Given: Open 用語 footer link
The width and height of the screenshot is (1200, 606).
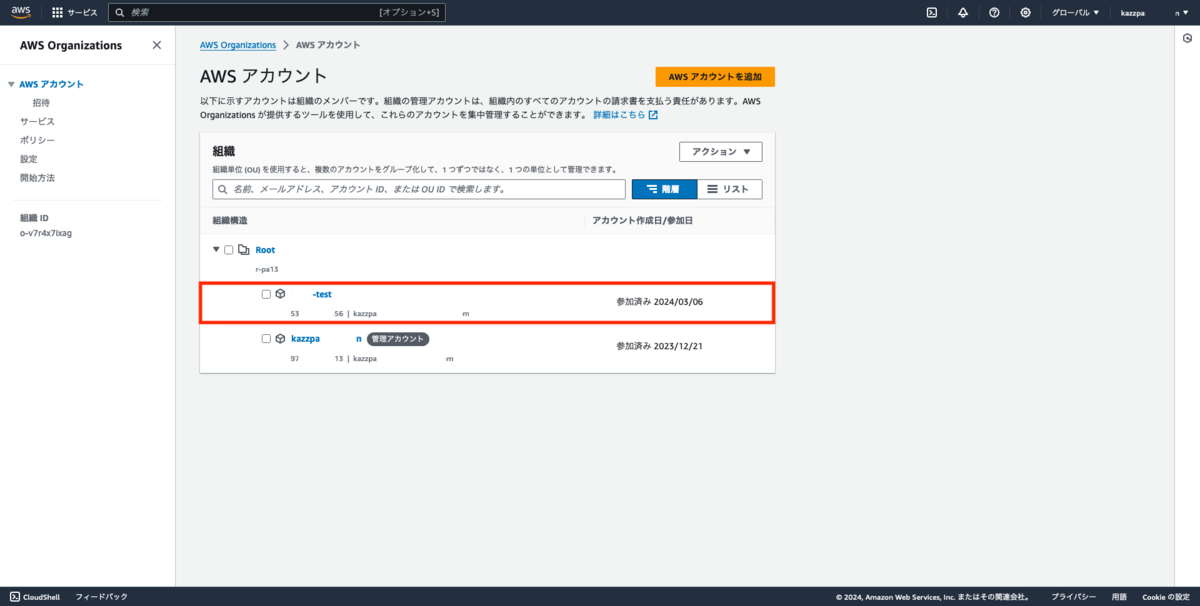Looking at the screenshot, I should [x=1119, y=597].
